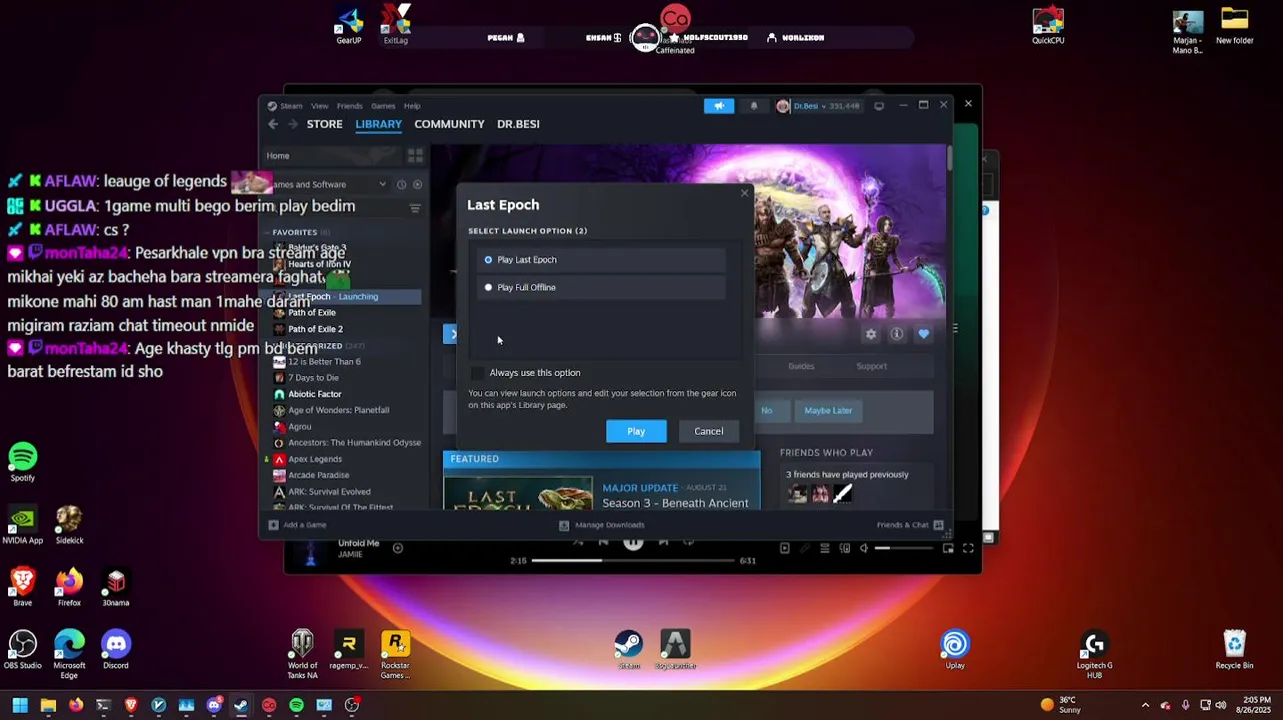Image resolution: width=1283 pixels, height=720 pixels.
Task: Open Rockstar Games launcher desktop icon
Action: pyautogui.click(x=395, y=655)
